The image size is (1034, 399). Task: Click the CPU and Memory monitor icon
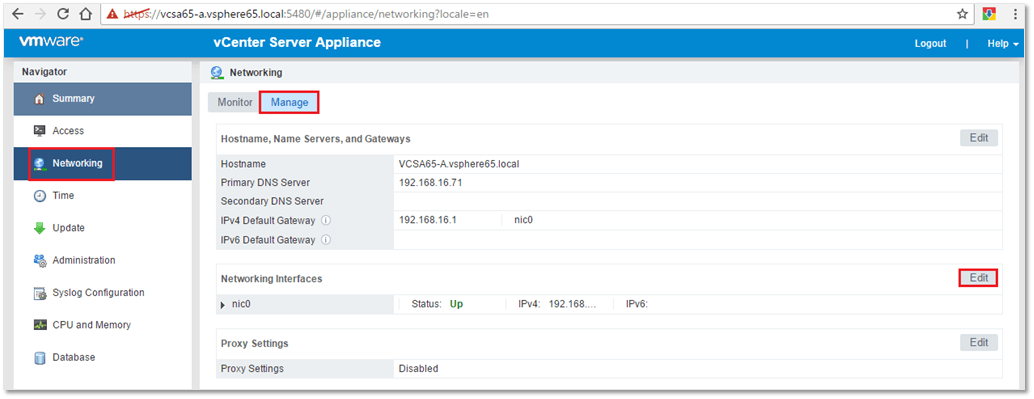[39, 325]
